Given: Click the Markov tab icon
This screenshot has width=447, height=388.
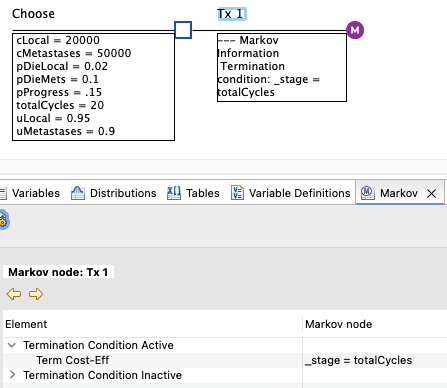Looking at the screenshot, I should [367, 193].
